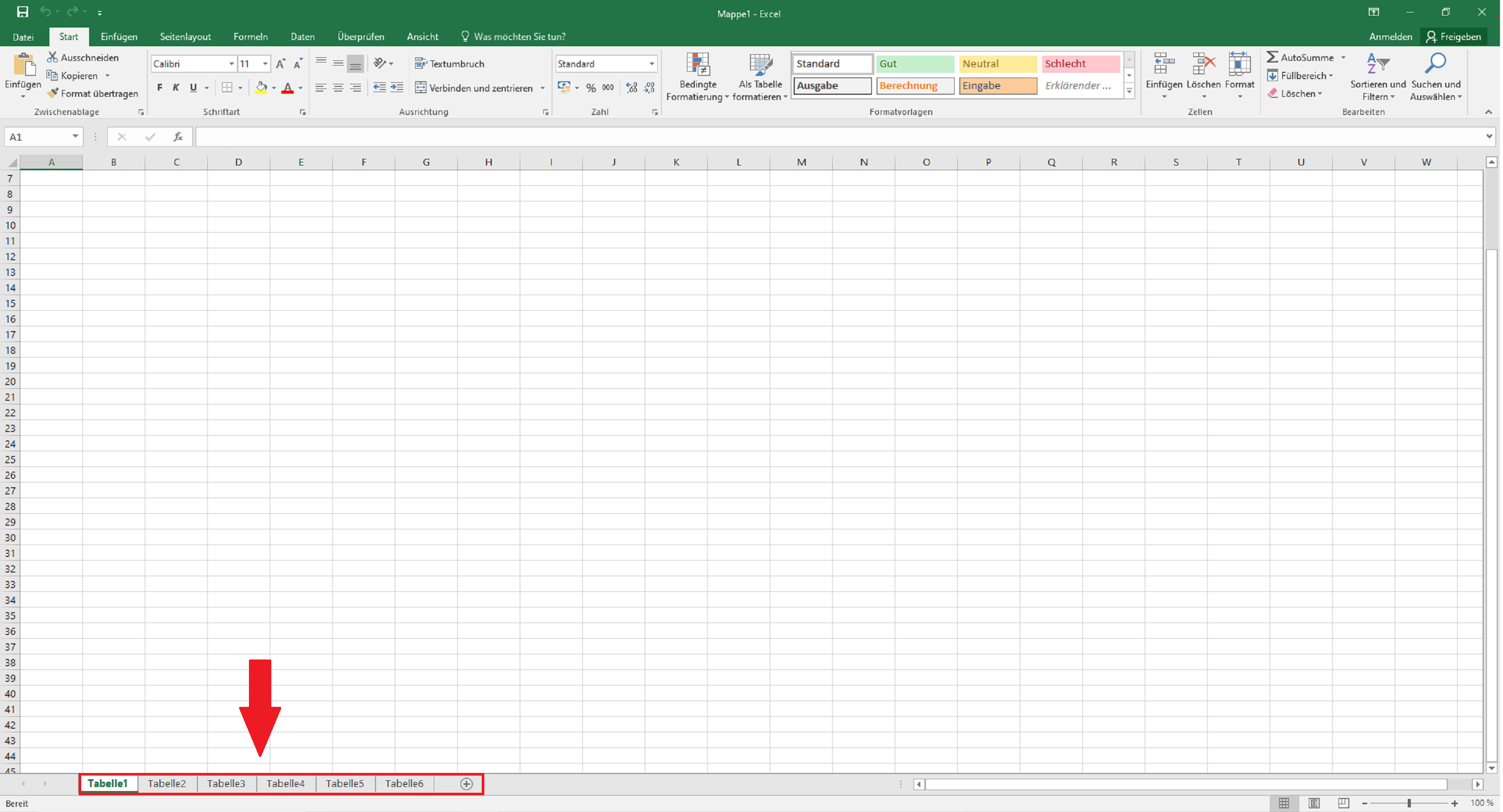
Task: Apply the Gut cell style
Action: click(915, 64)
